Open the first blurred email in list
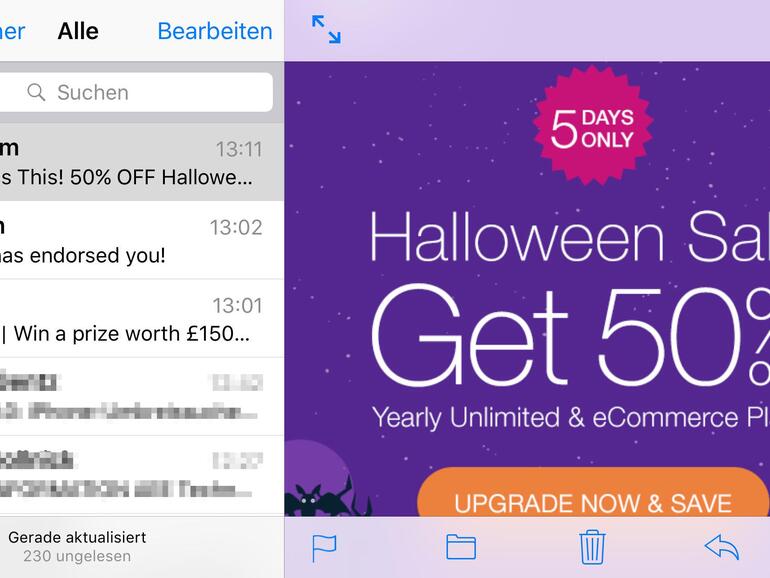 [142, 396]
